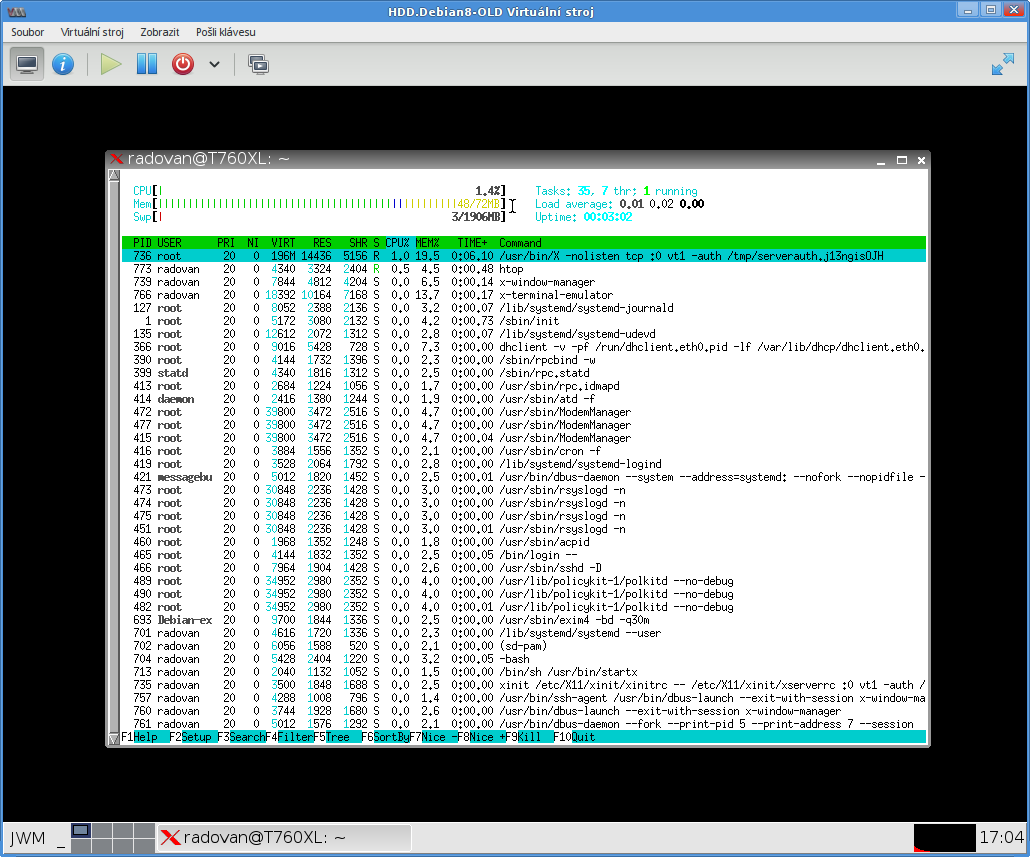
Task: Close the HDD.Debian8-OLD virtual machine window
Action: coord(1014,10)
